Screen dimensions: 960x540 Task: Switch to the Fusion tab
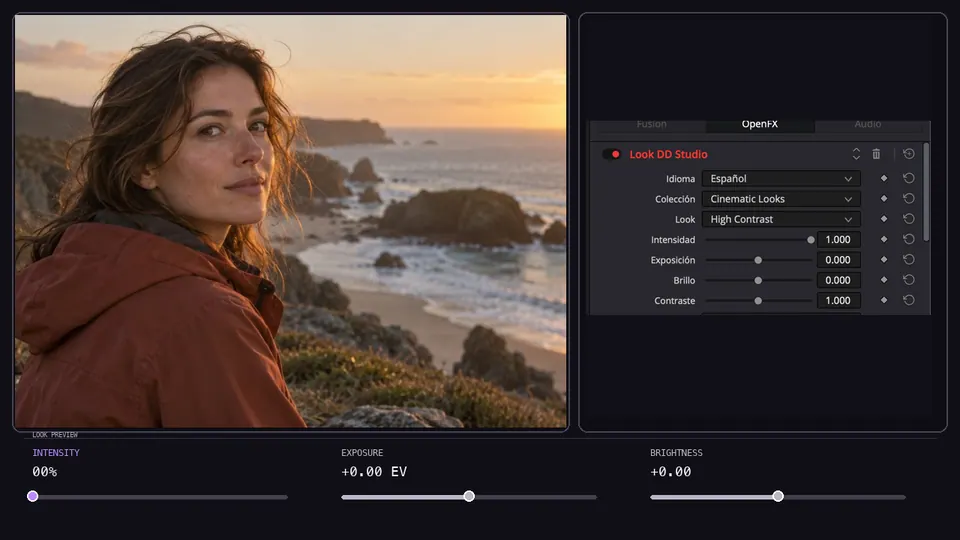(651, 124)
